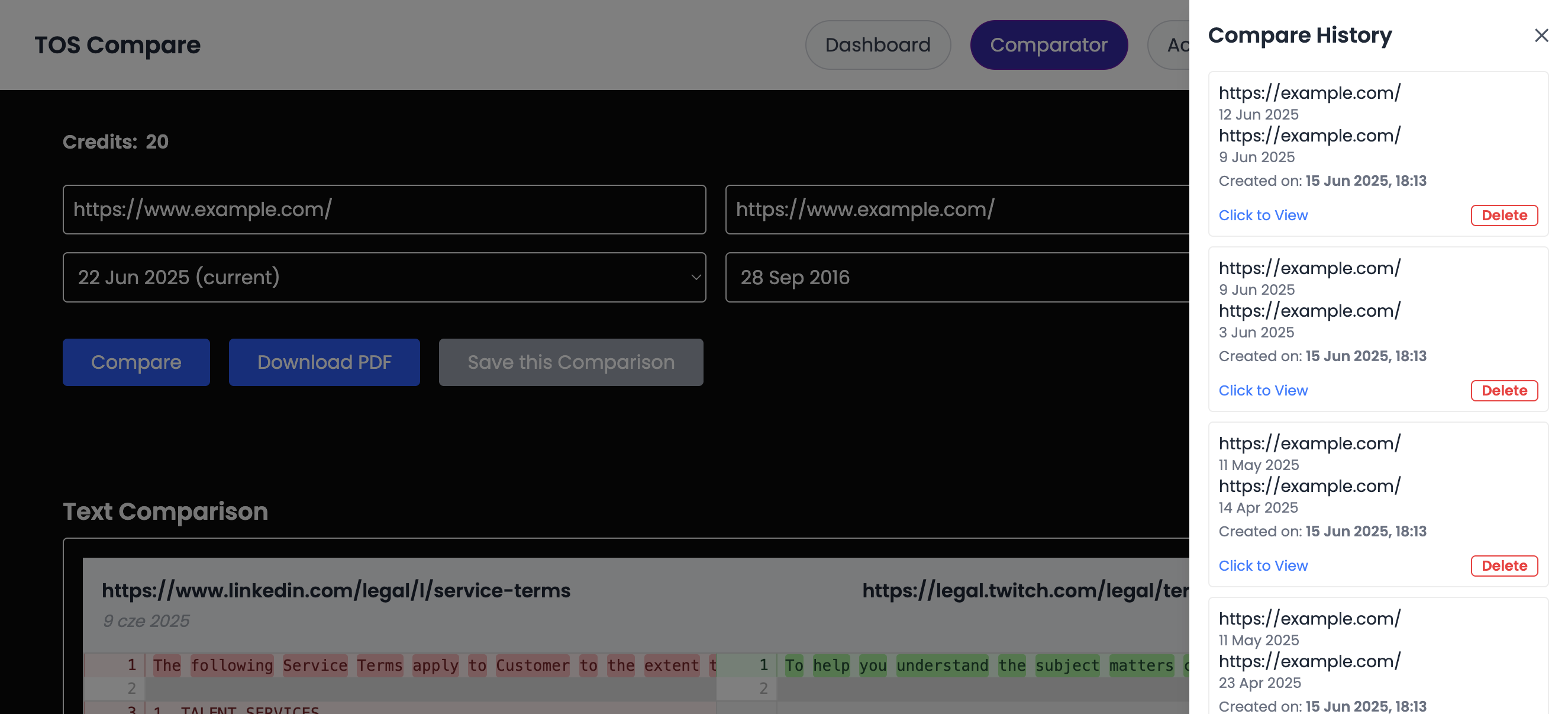View the 12 Jun vs 9 Jun comparison
The width and height of the screenshot is (1568, 714).
click(x=1263, y=215)
